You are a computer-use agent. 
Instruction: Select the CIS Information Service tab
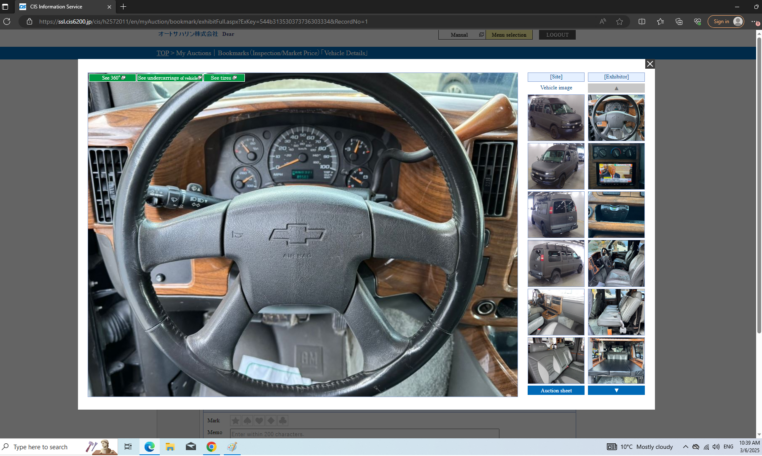64,7
